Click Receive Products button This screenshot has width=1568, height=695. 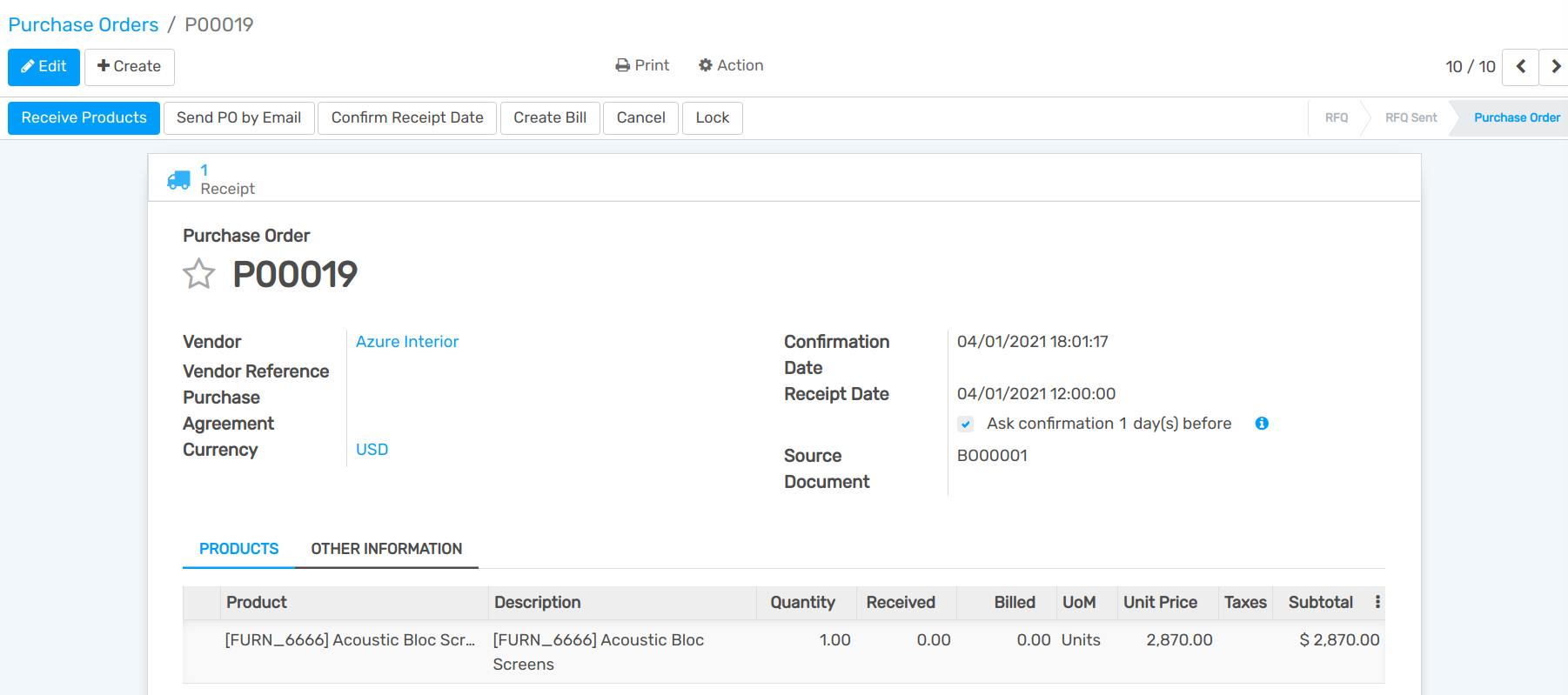coord(84,118)
